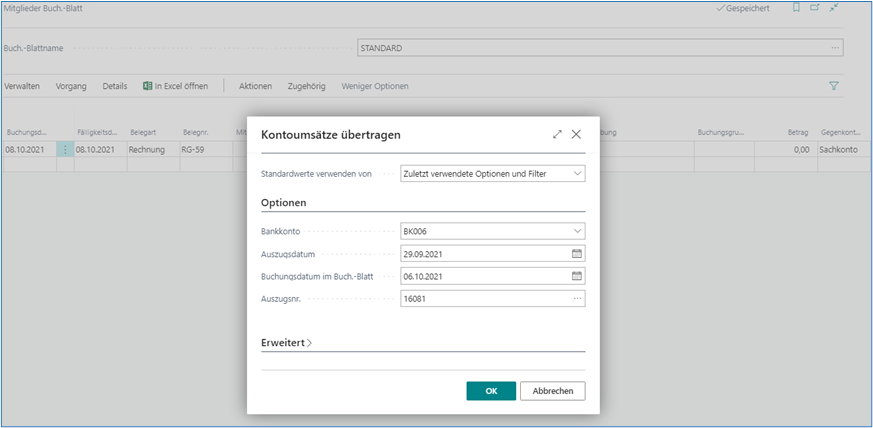
Task: Click the expand dialog icon
Action: pyautogui.click(x=557, y=134)
